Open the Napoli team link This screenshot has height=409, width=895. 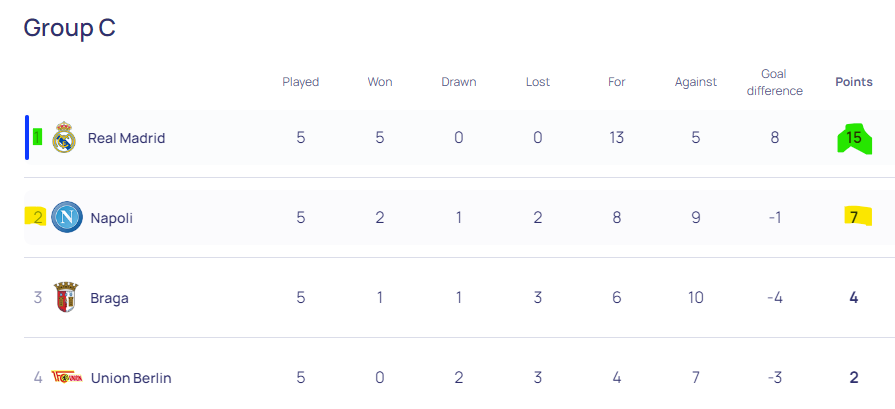tap(111, 218)
